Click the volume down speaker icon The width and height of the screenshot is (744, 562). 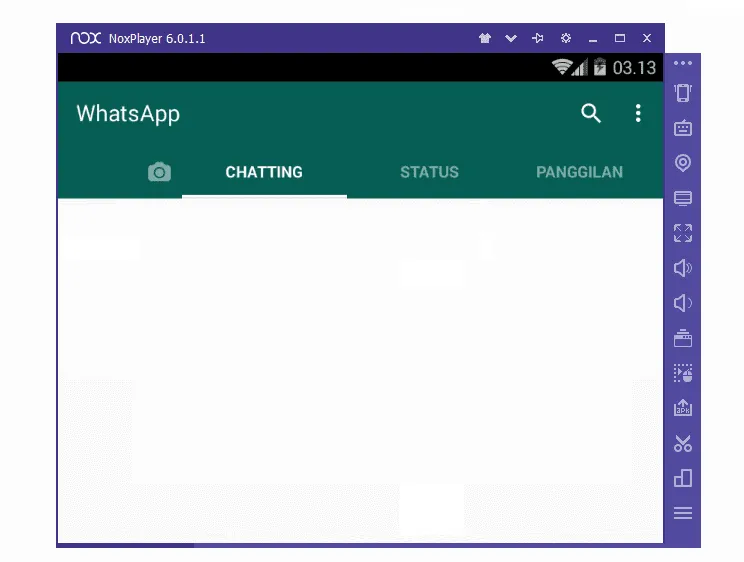point(683,303)
